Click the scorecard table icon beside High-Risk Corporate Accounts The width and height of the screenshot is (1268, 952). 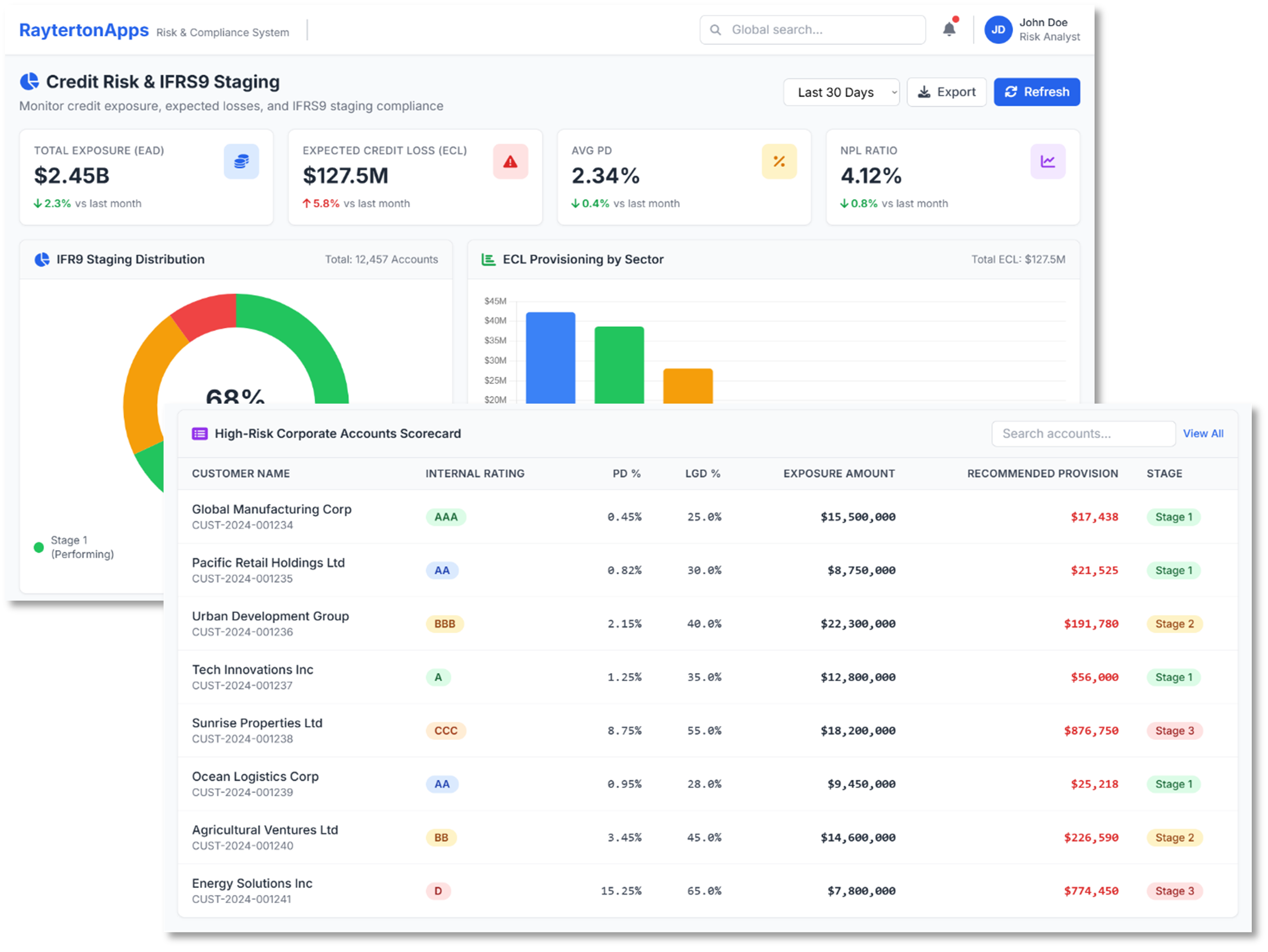pos(199,434)
